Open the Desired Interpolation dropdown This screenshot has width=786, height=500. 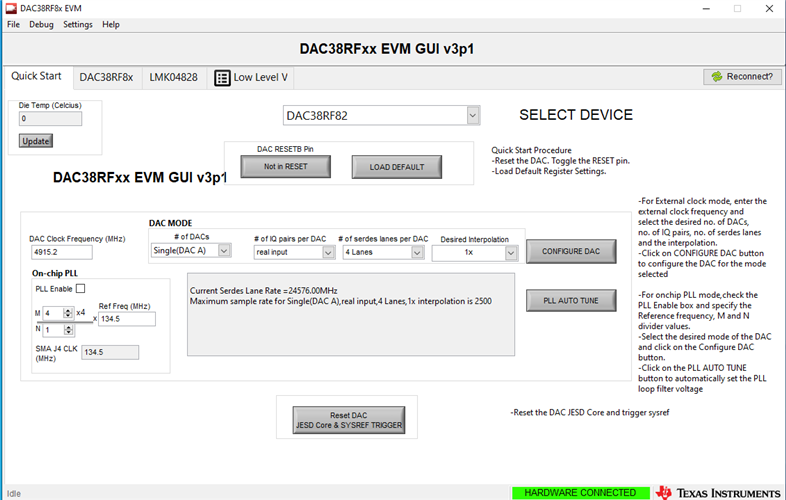pos(510,253)
